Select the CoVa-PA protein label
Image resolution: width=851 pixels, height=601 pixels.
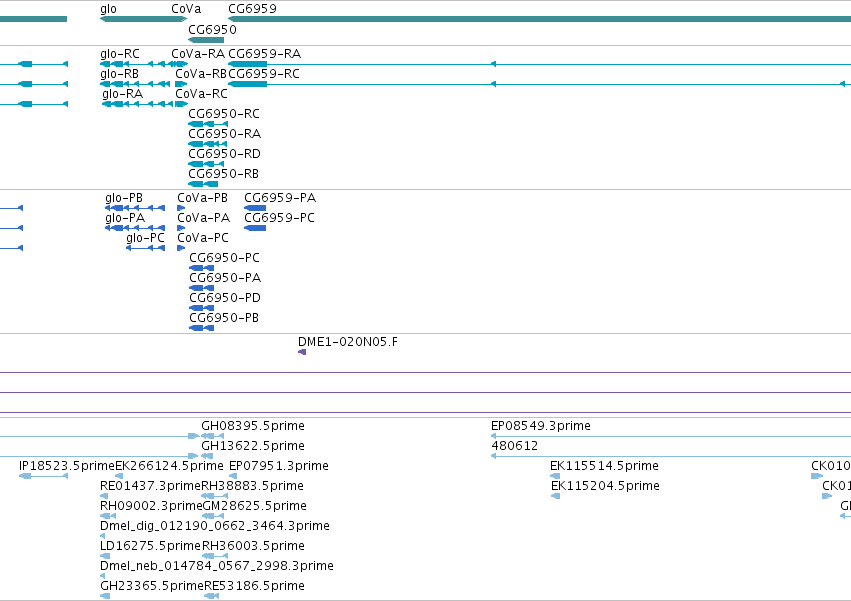(204, 218)
